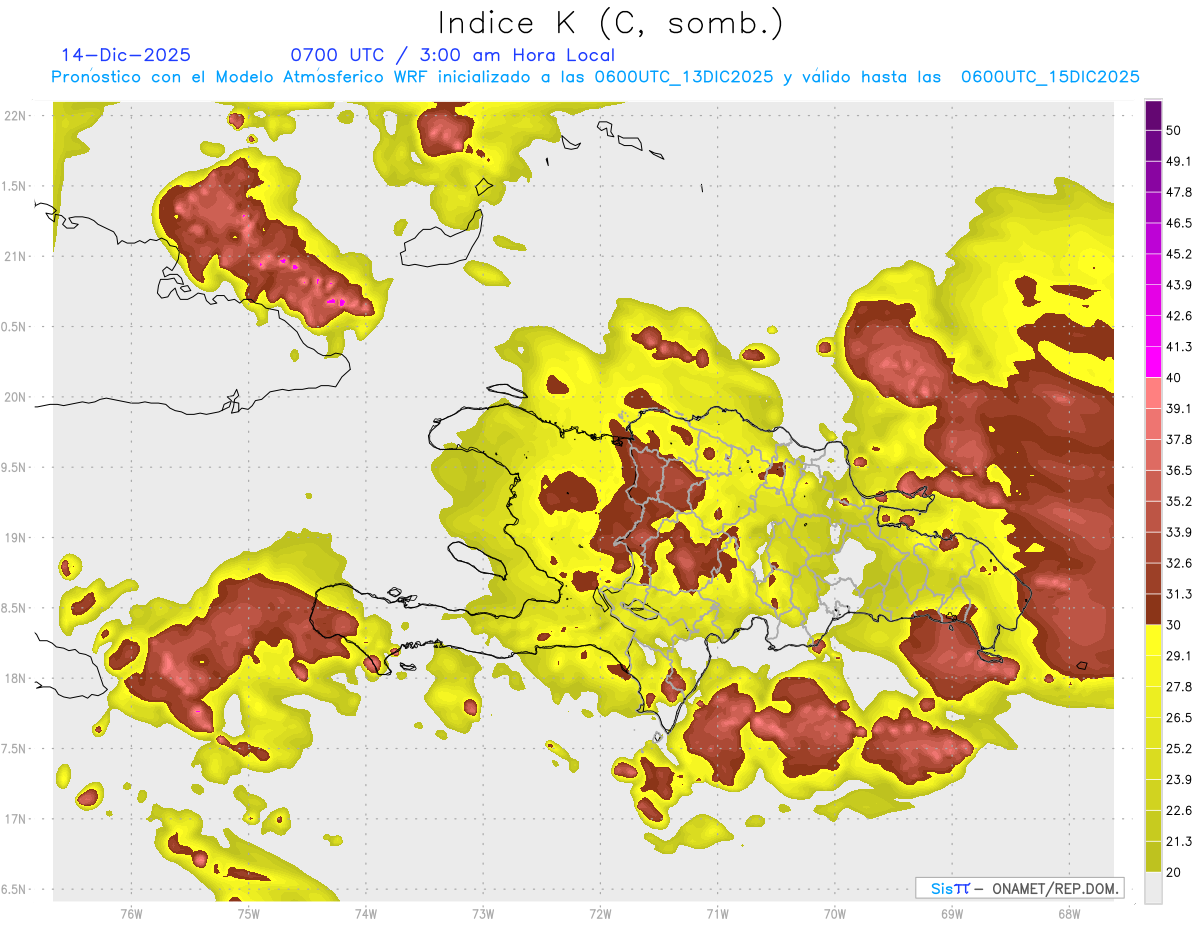Click the color bar value 47.8
The width and height of the screenshot is (1200, 927).
(x=1179, y=192)
